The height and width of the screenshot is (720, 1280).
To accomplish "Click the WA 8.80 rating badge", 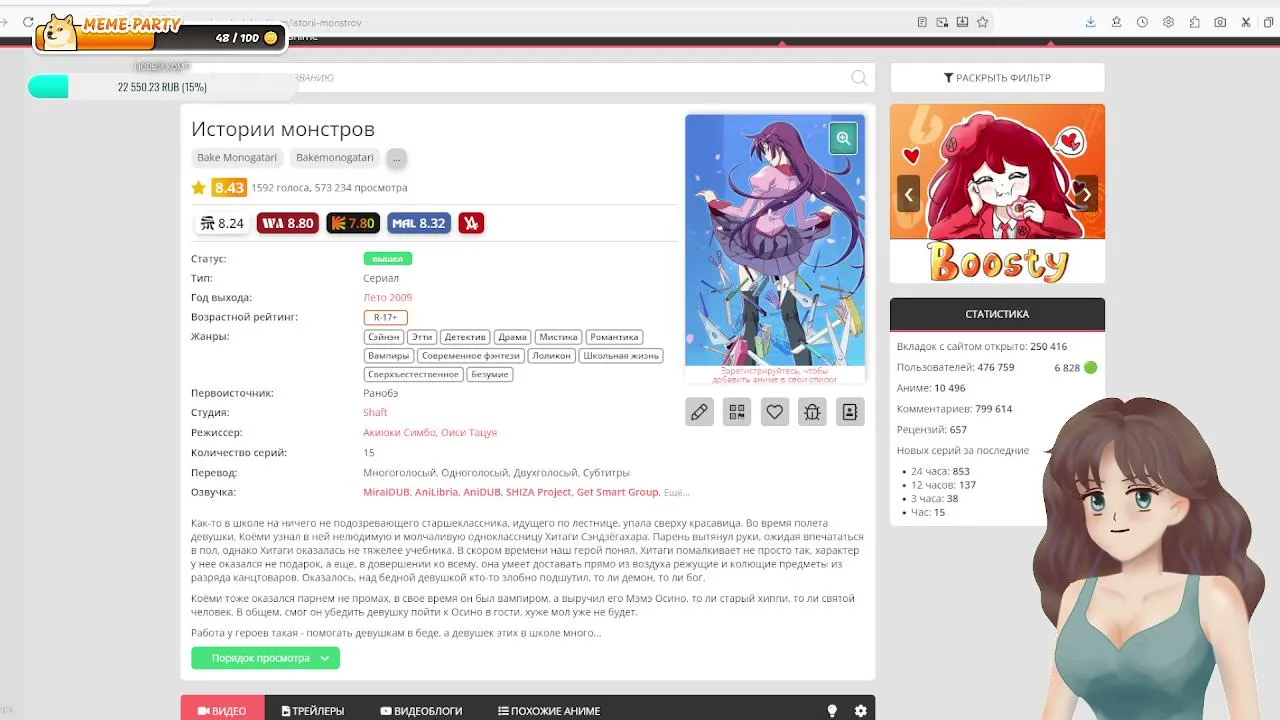I will [288, 223].
